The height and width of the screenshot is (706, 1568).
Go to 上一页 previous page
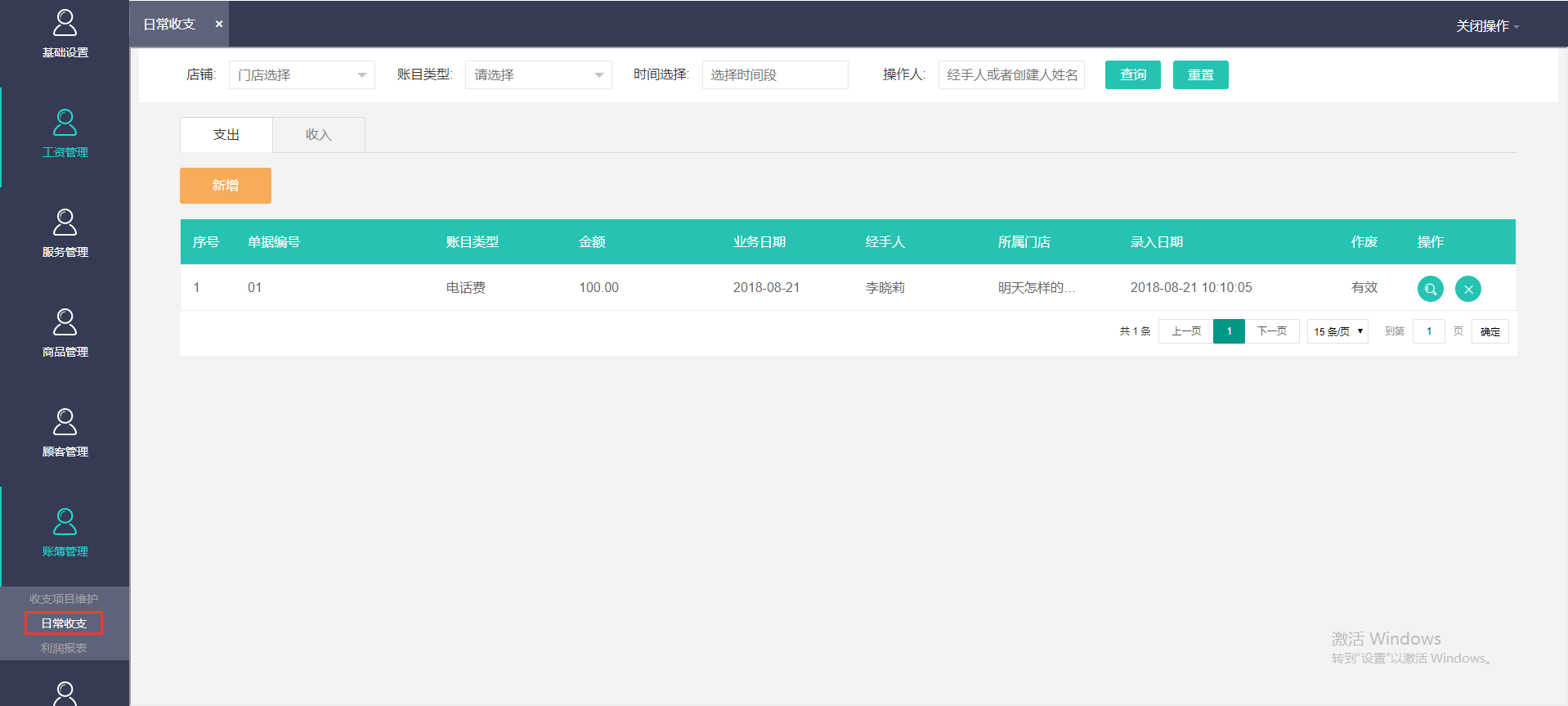click(x=1186, y=331)
